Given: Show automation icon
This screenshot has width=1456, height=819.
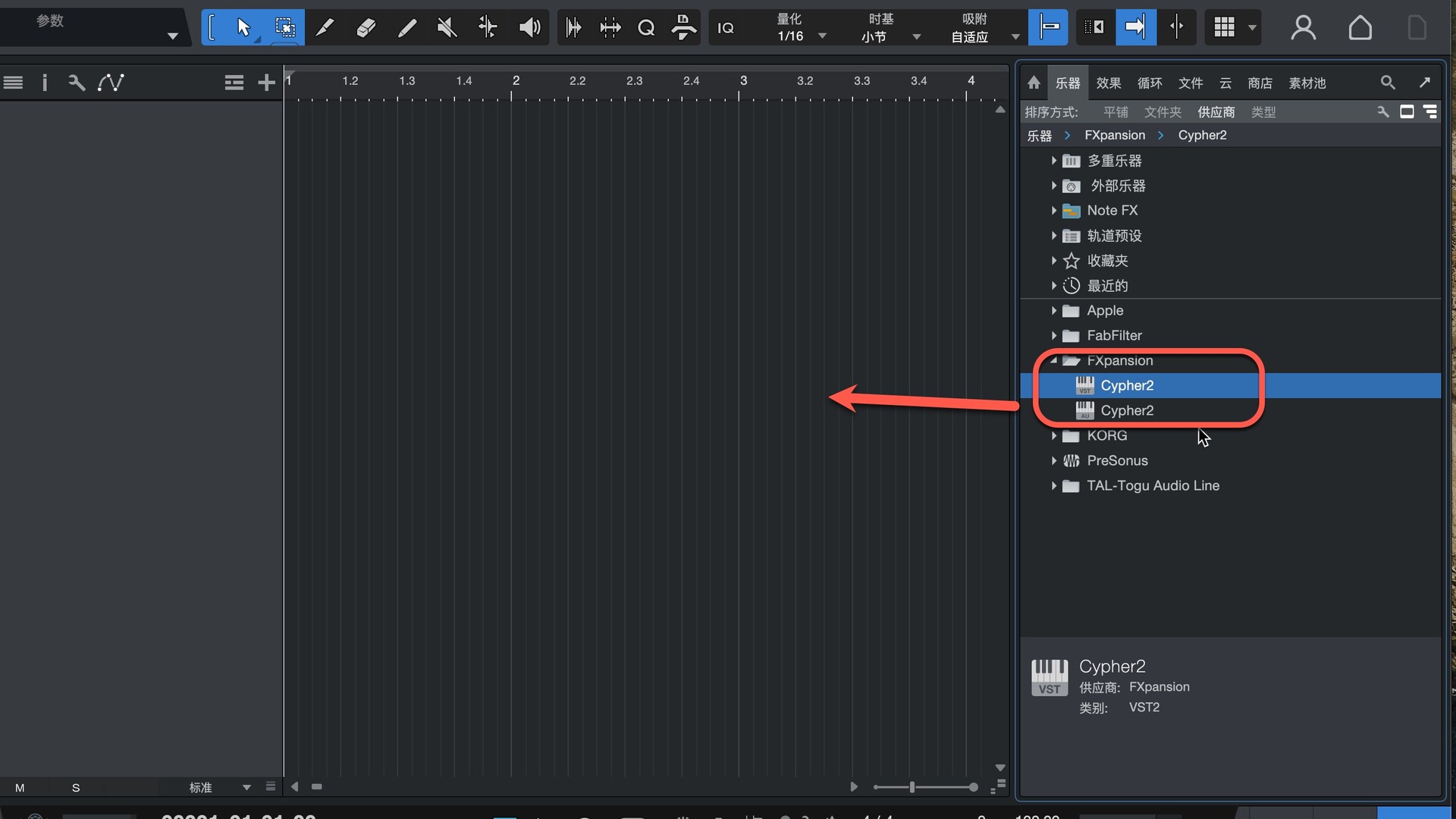Looking at the screenshot, I should (x=111, y=83).
